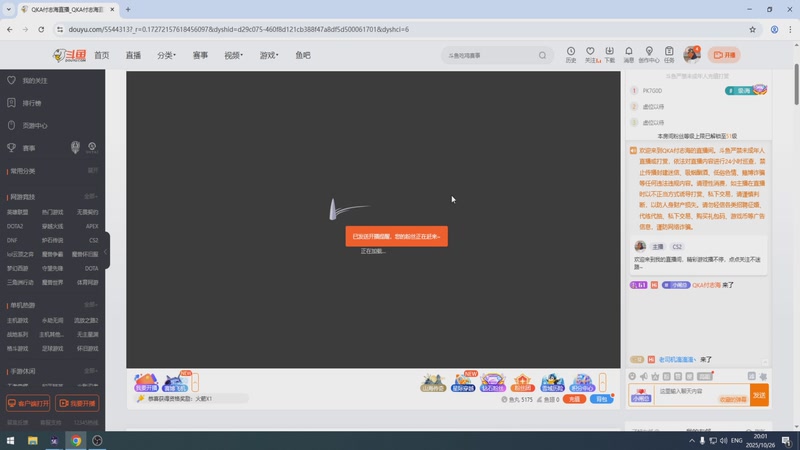800x450 pixels.
Task: Open the 背包 backpack button
Action: point(602,399)
